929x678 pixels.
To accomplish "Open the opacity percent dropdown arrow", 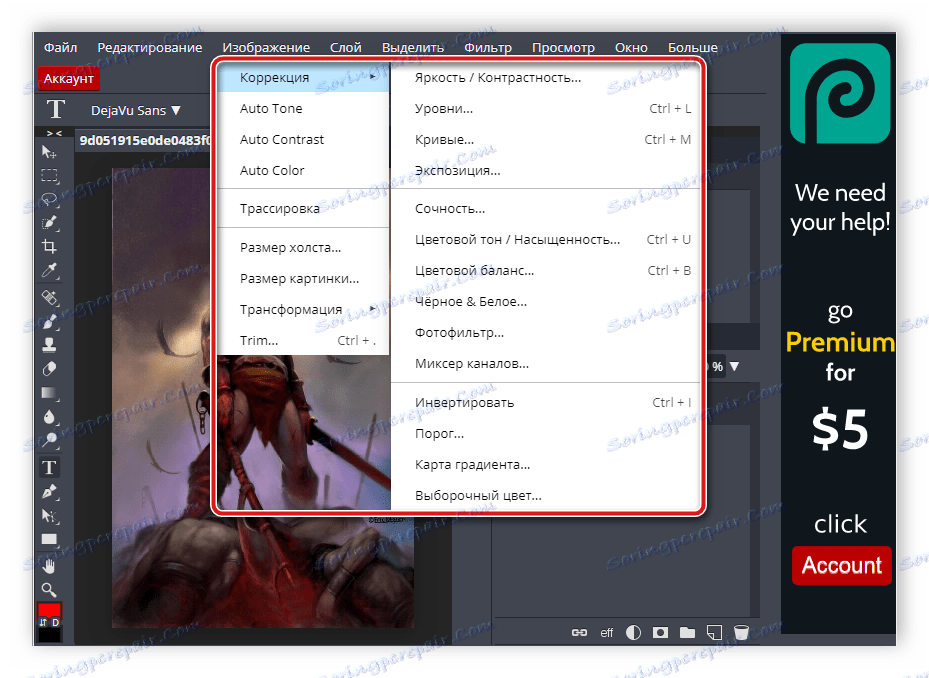I will point(735,366).
